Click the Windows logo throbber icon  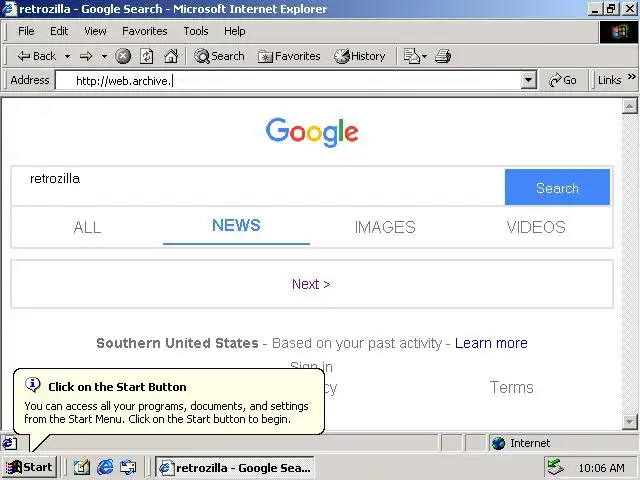619,32
